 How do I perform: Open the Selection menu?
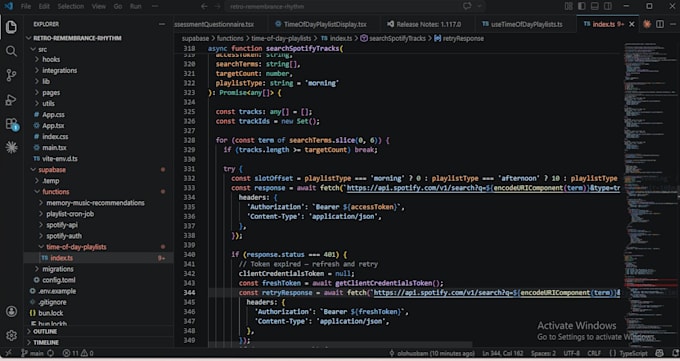(71, 7)
